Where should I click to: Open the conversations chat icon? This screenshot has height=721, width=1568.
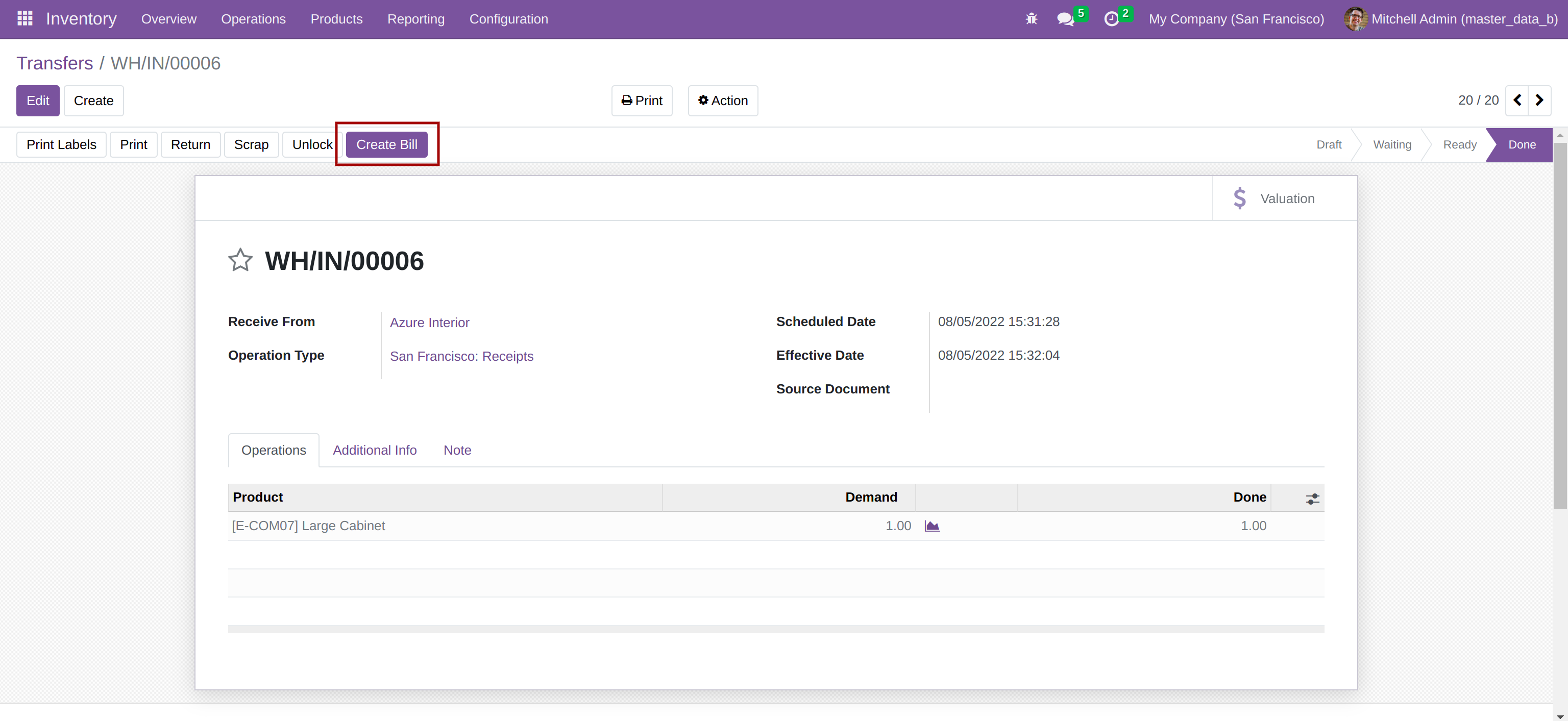1065,19
